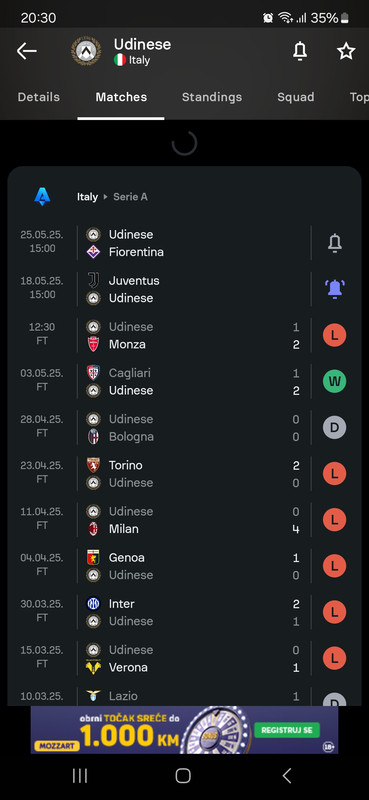Add Udinese to favorites with star

[346, 51]
